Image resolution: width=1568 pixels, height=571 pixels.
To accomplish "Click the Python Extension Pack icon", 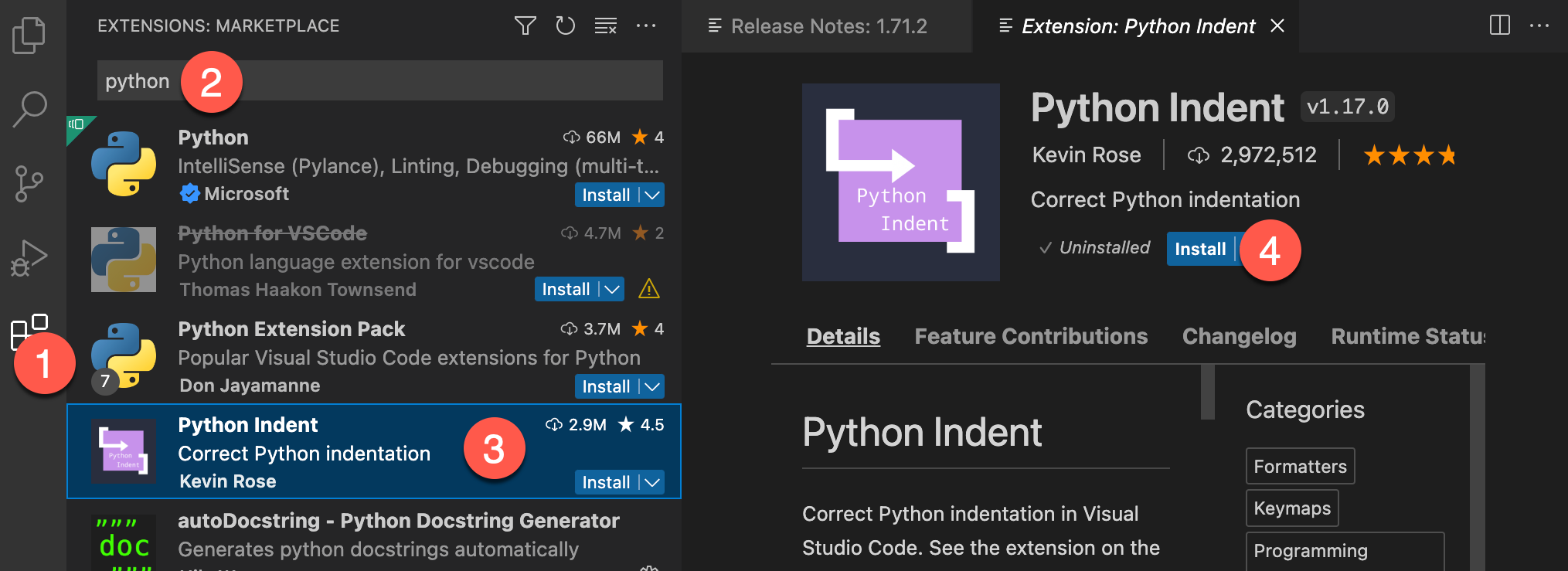I will click(x=124, y=355).
